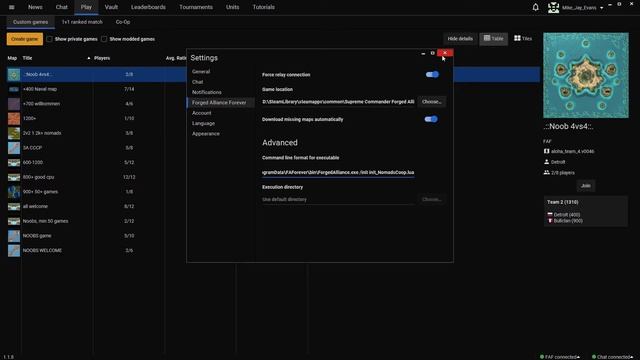Click the players group icon
640x360 pixels.
point(547,172)
